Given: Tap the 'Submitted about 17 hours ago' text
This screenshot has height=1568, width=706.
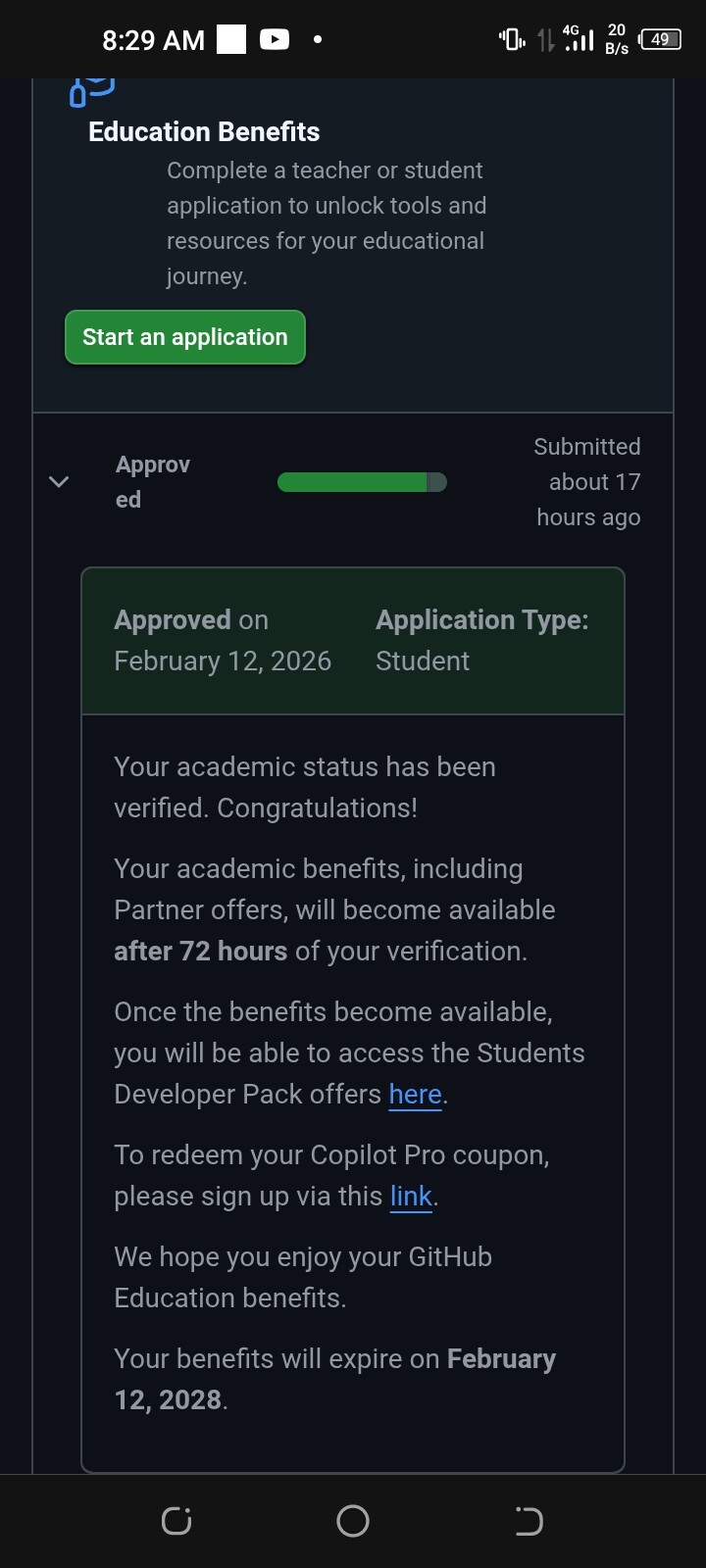Looking at the screenshot, I should point(587,481).
